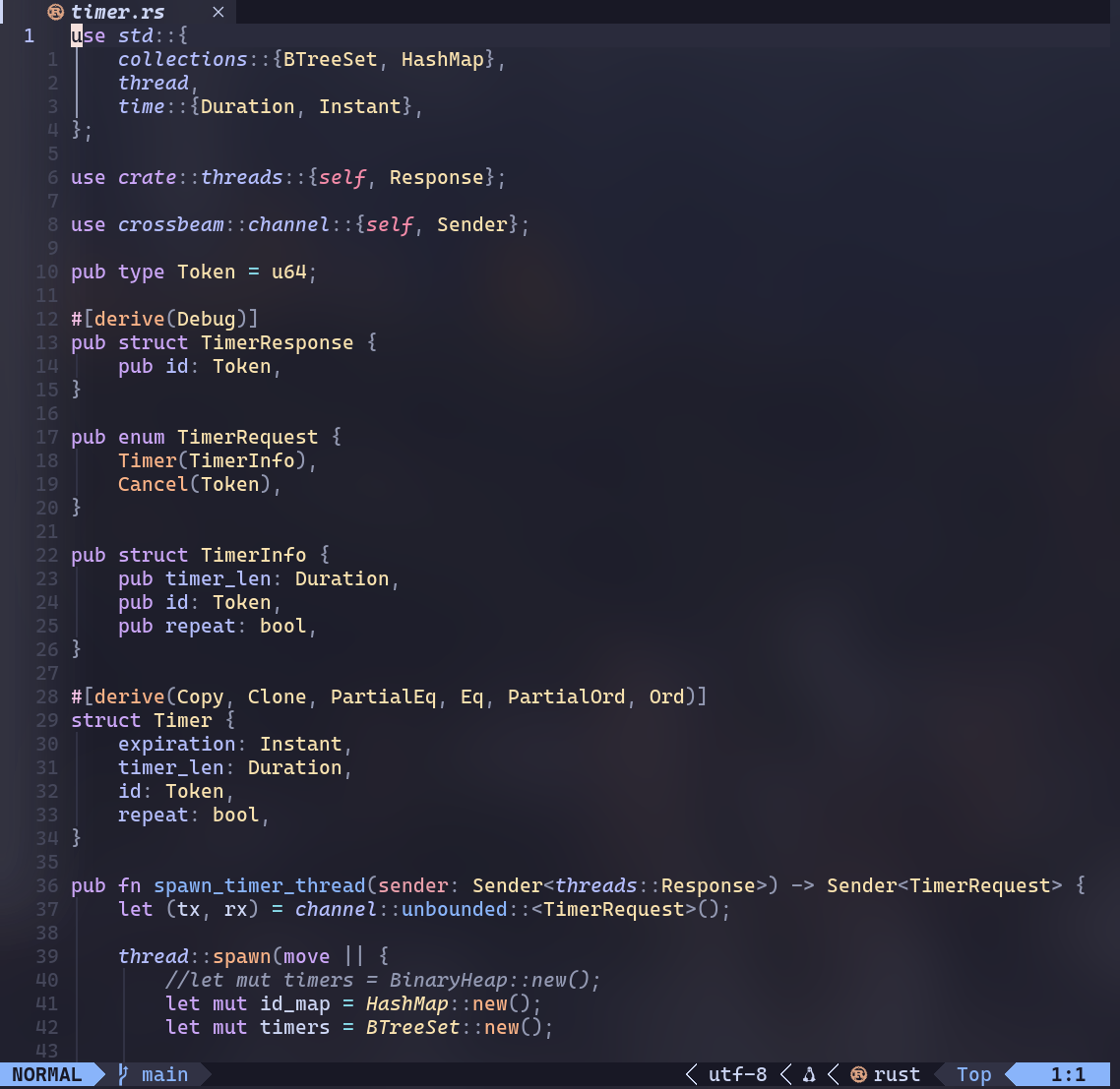Click relative line number 36 in gutter
The width and height of the screenshot is (1120, 1089).
coord(48,885)
